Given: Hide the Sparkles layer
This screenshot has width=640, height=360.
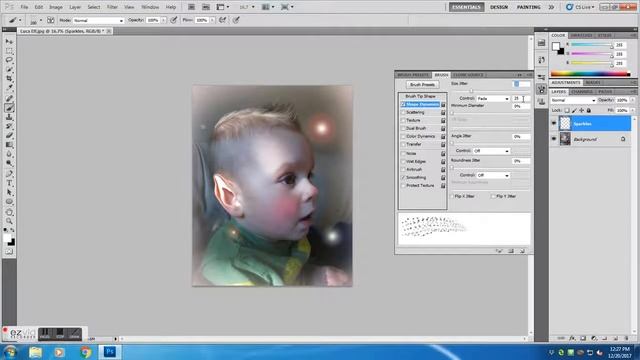Looking at the screenshot, I should 554,123.
